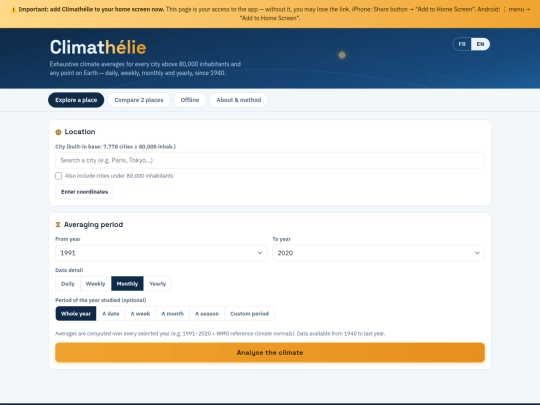Click the 'From year' label
Viewport: 540px width, 405px height.
point(68,239)
